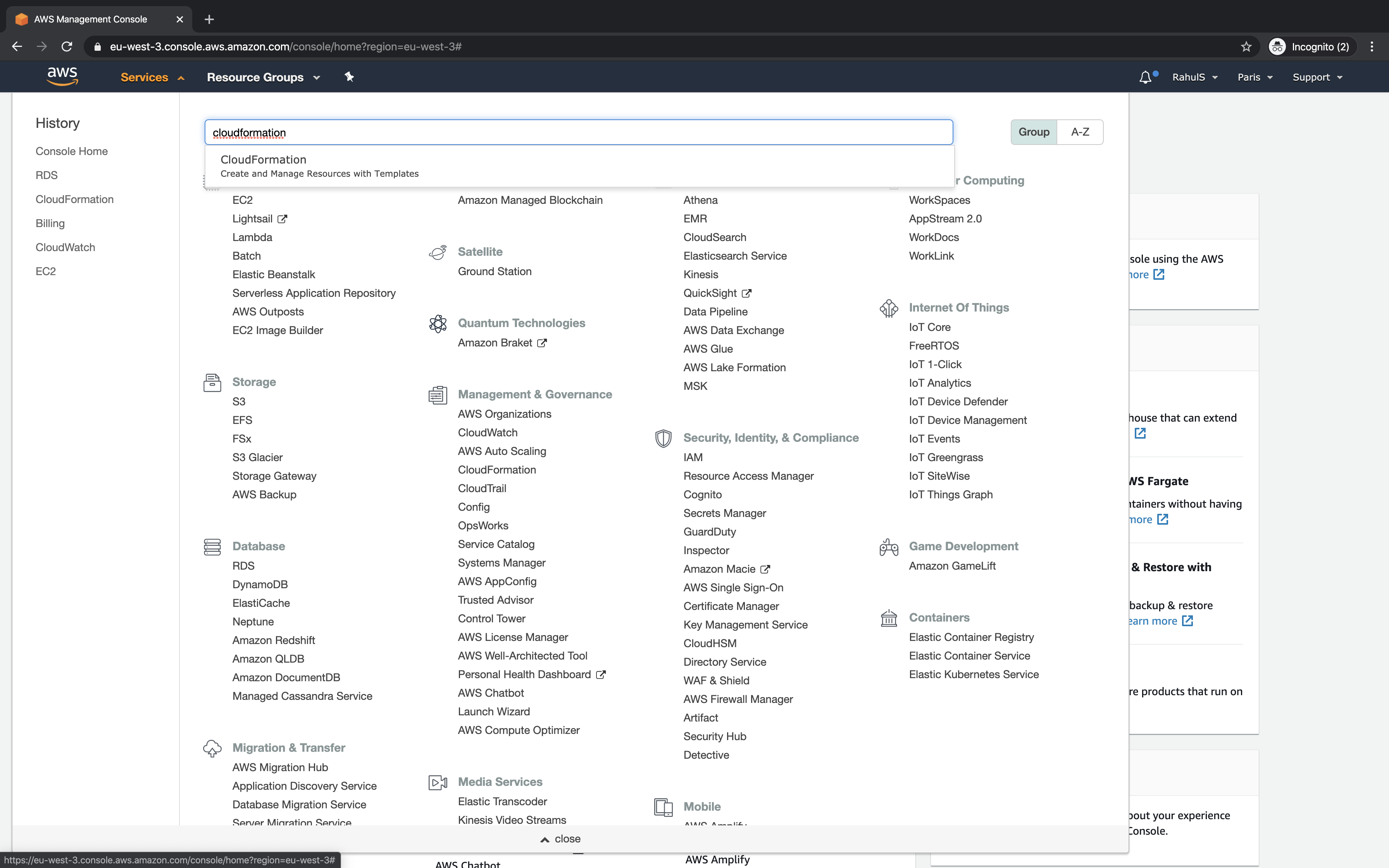Click the Quantum Technologies atom icon
The image size is (1389, 868).
pyautogui.click(x=438, y=323)
